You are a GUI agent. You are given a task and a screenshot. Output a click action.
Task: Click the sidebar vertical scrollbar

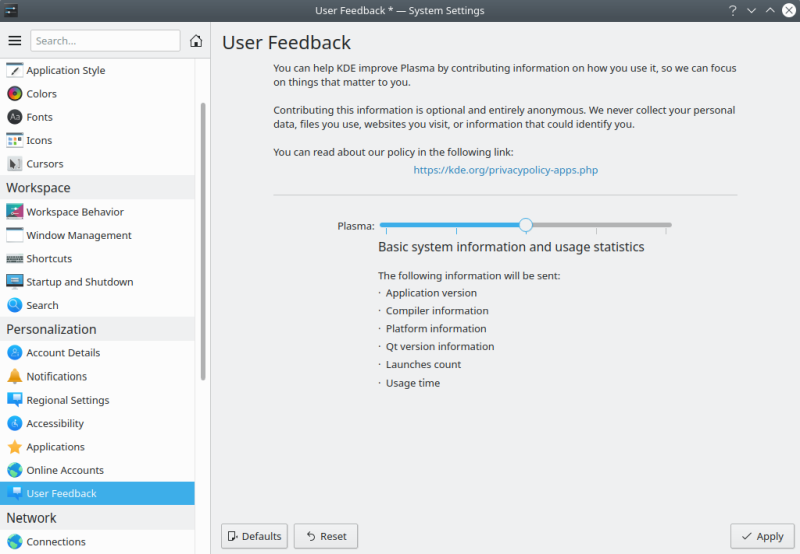[x=203, y=241]
